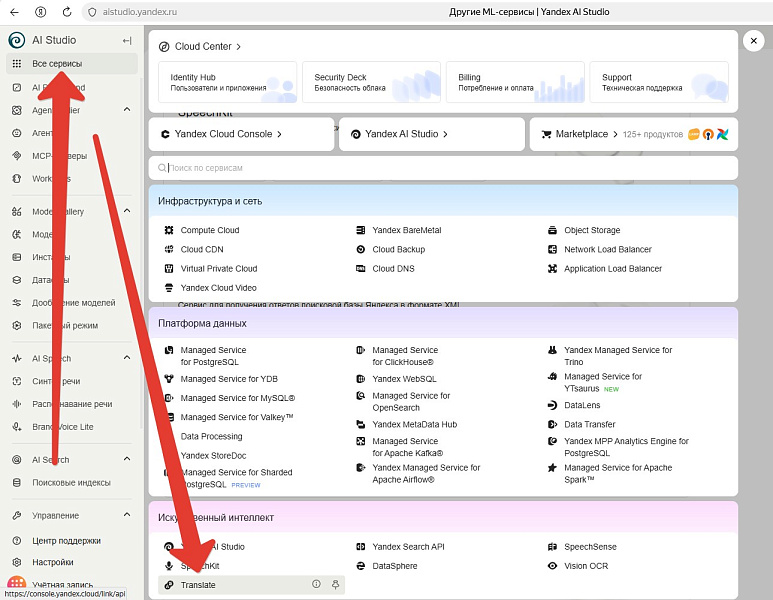Click the Managed Service for Apache Spark icon
Viewport: 773px width, 600px height.
point(553,467)
